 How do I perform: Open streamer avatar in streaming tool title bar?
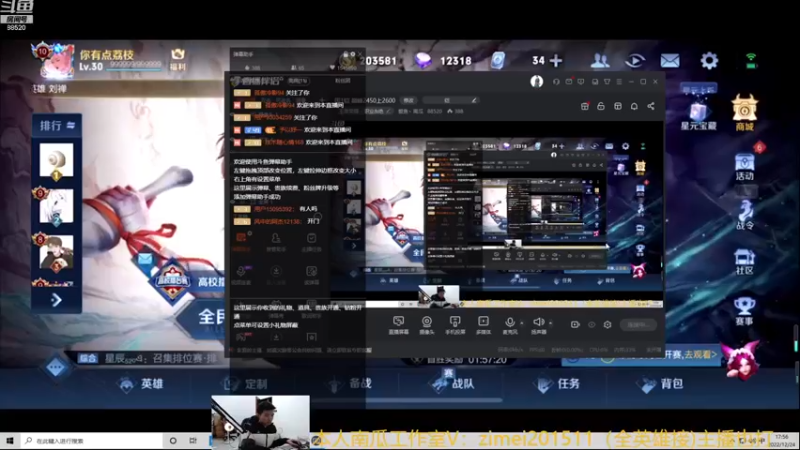tap(536, 82)
